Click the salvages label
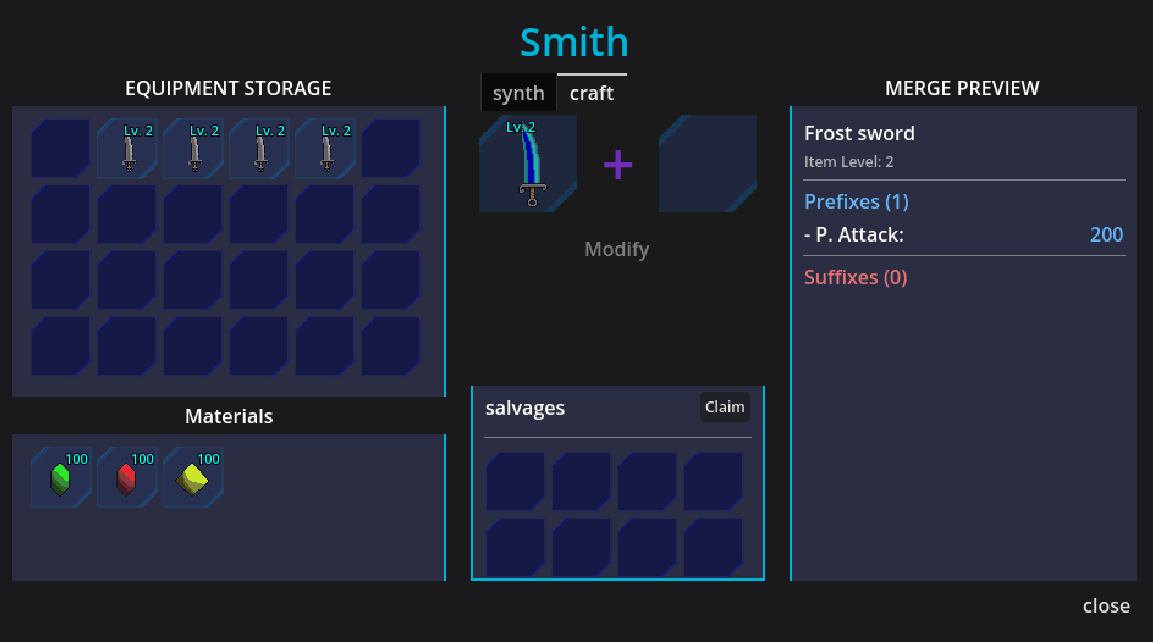Image resolution: width=1153 pixels, height=642 pixels. click(525, 408)
